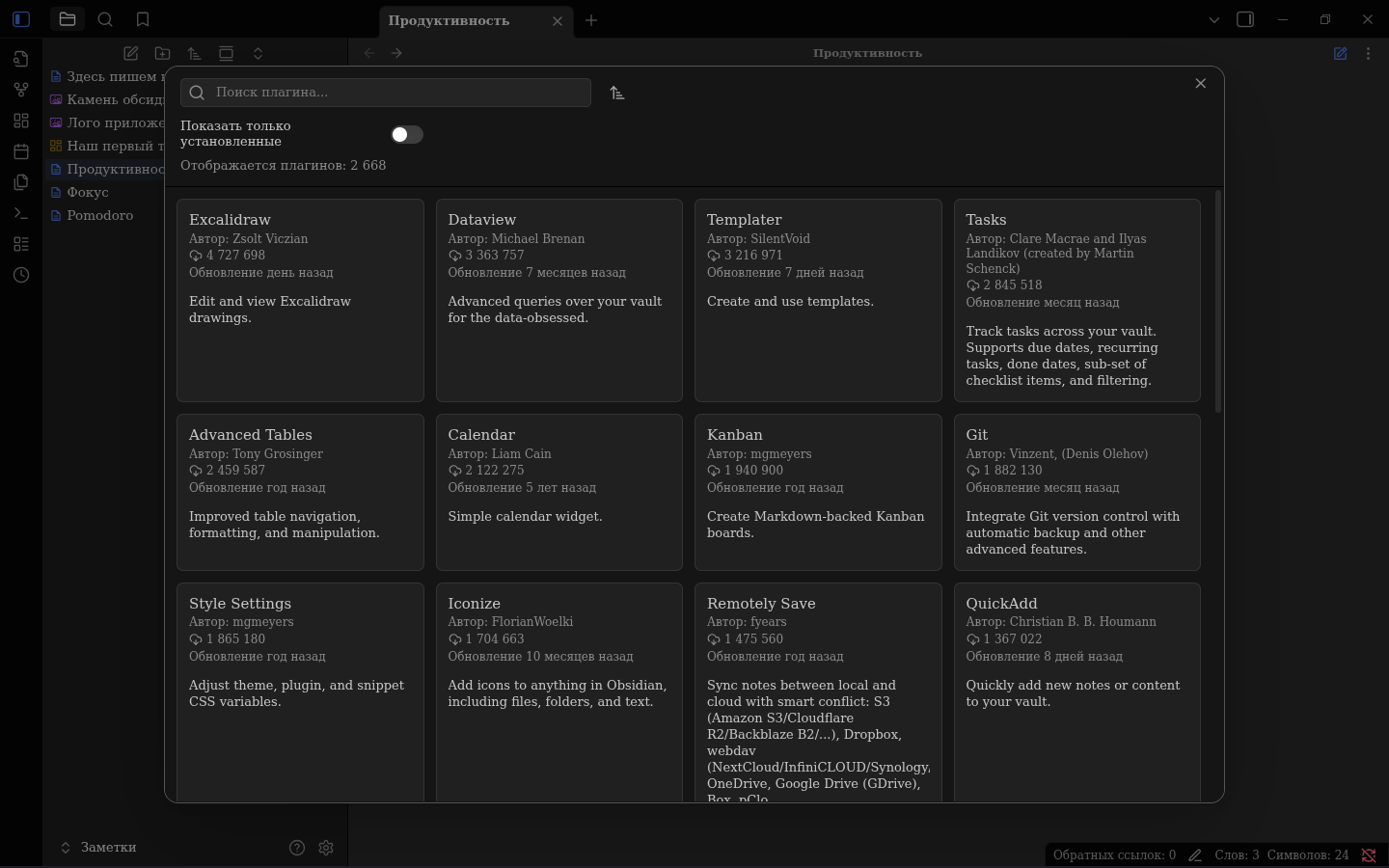This screenshot has height=868, width=1389.
Task: Open command palette ribbon icon
Action: coord(21,213)
